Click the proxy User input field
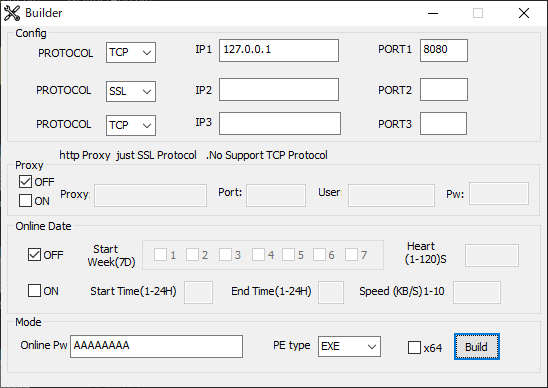This screenshot has height=388, width=548. click(391, 195)
